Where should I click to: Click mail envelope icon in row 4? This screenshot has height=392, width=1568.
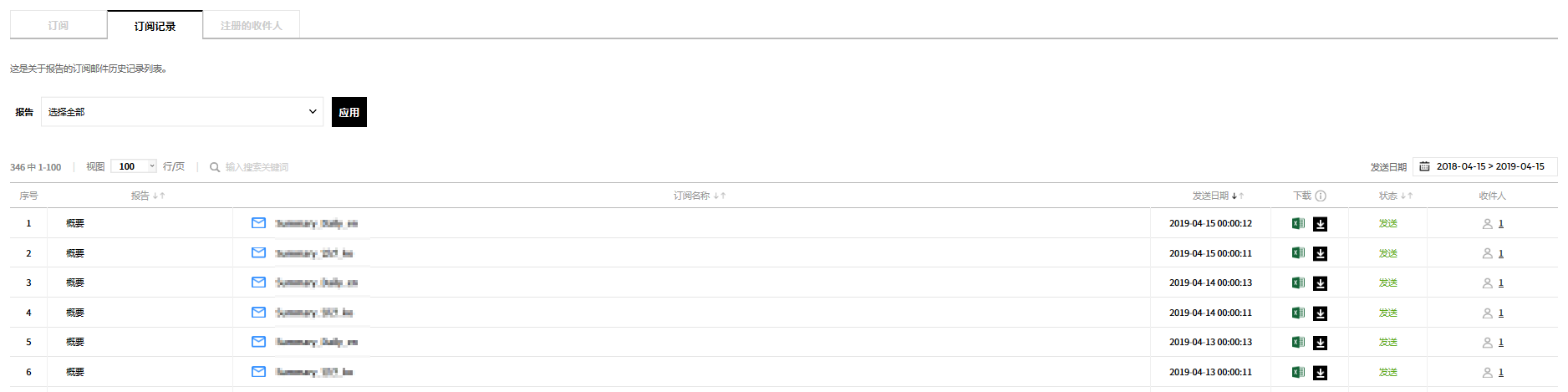[258, 313]
